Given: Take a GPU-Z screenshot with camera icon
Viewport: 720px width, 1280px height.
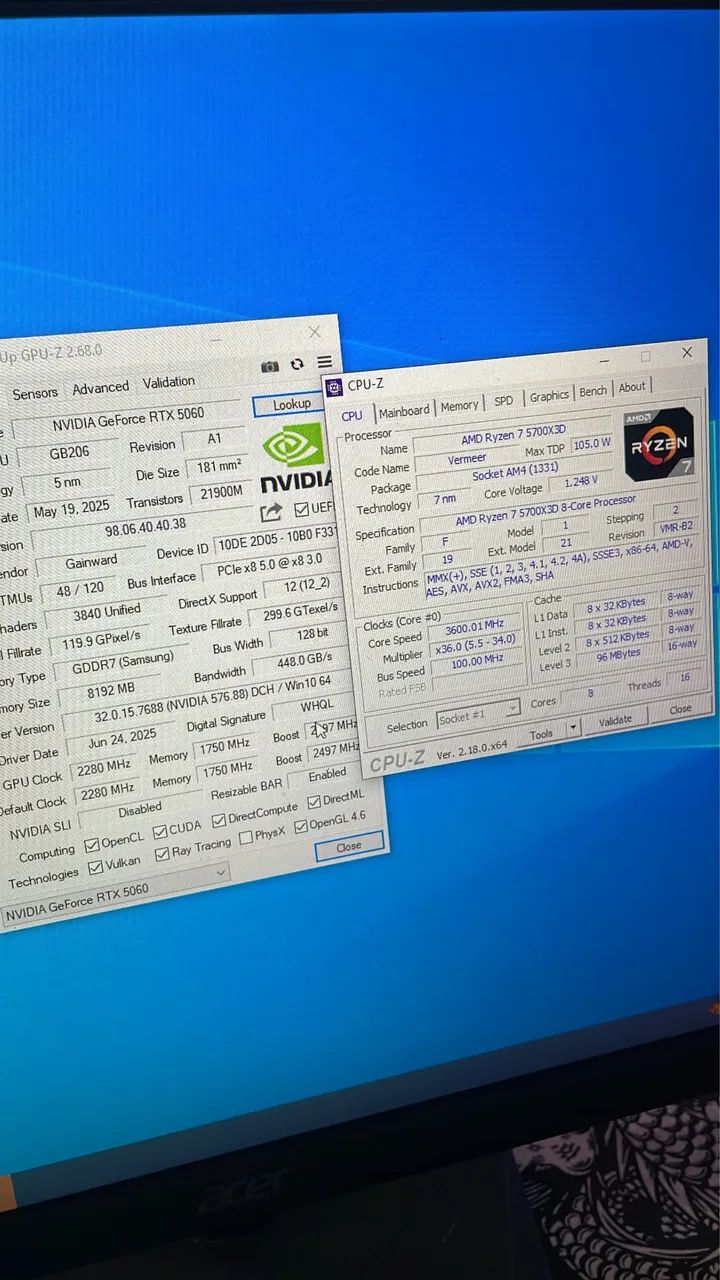Looking at the screenshot, I should point(269,367).
